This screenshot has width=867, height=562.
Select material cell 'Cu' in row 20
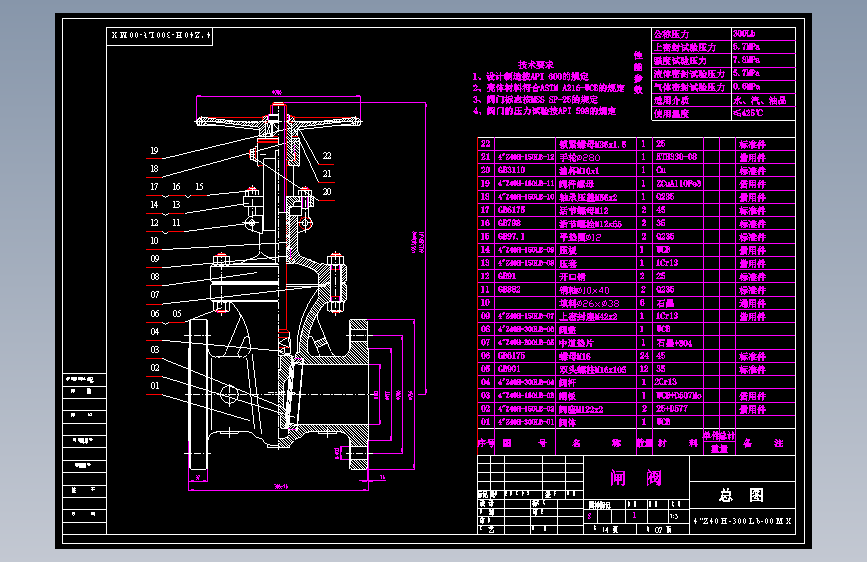(x=661, y=170)
